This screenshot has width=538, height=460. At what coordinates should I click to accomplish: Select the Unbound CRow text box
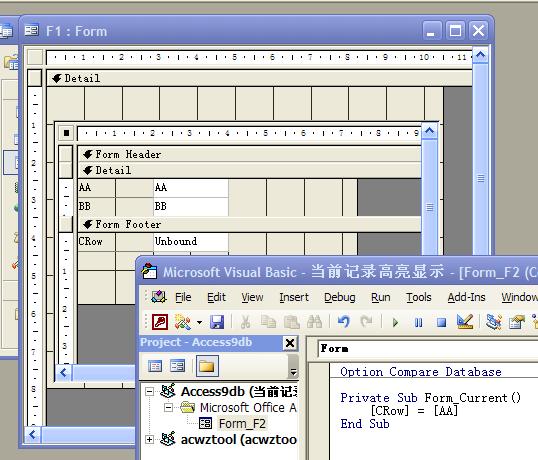191,241
